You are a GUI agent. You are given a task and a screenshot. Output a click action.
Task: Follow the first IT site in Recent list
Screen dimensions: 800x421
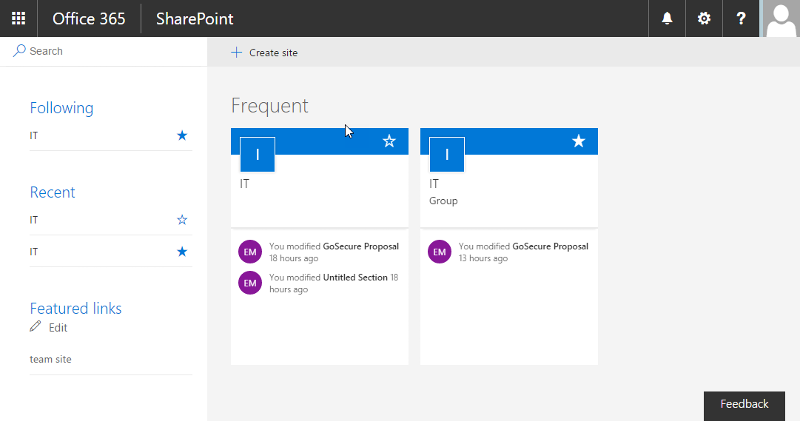[181, 219]
